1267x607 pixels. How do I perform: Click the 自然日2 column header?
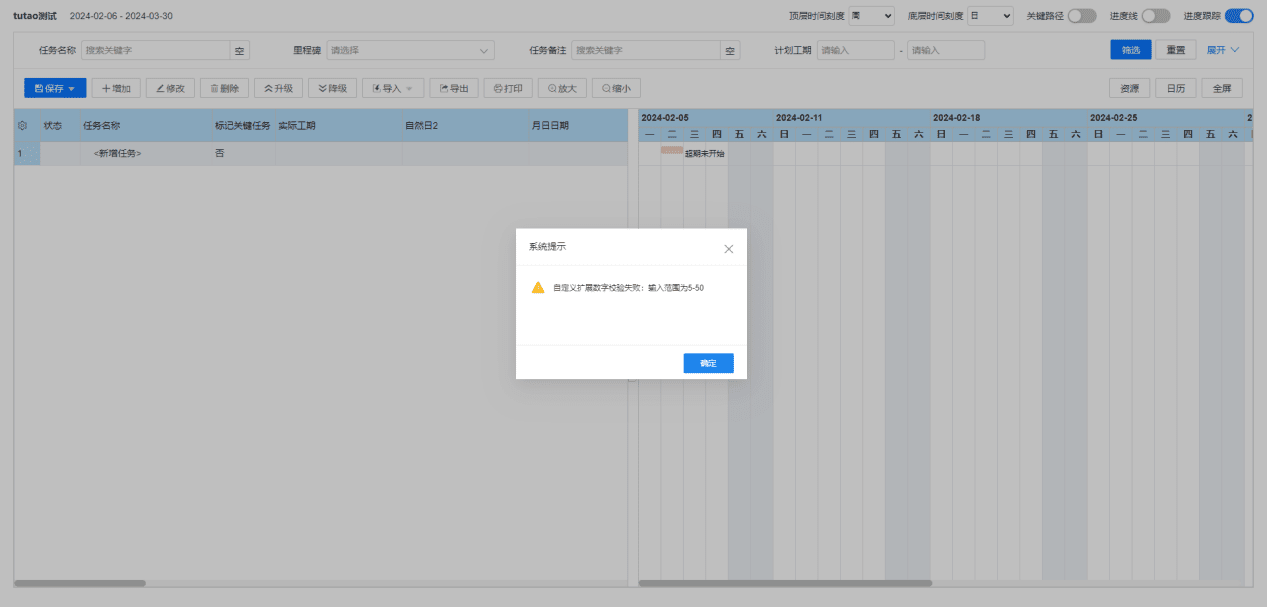tap(421, 126)
